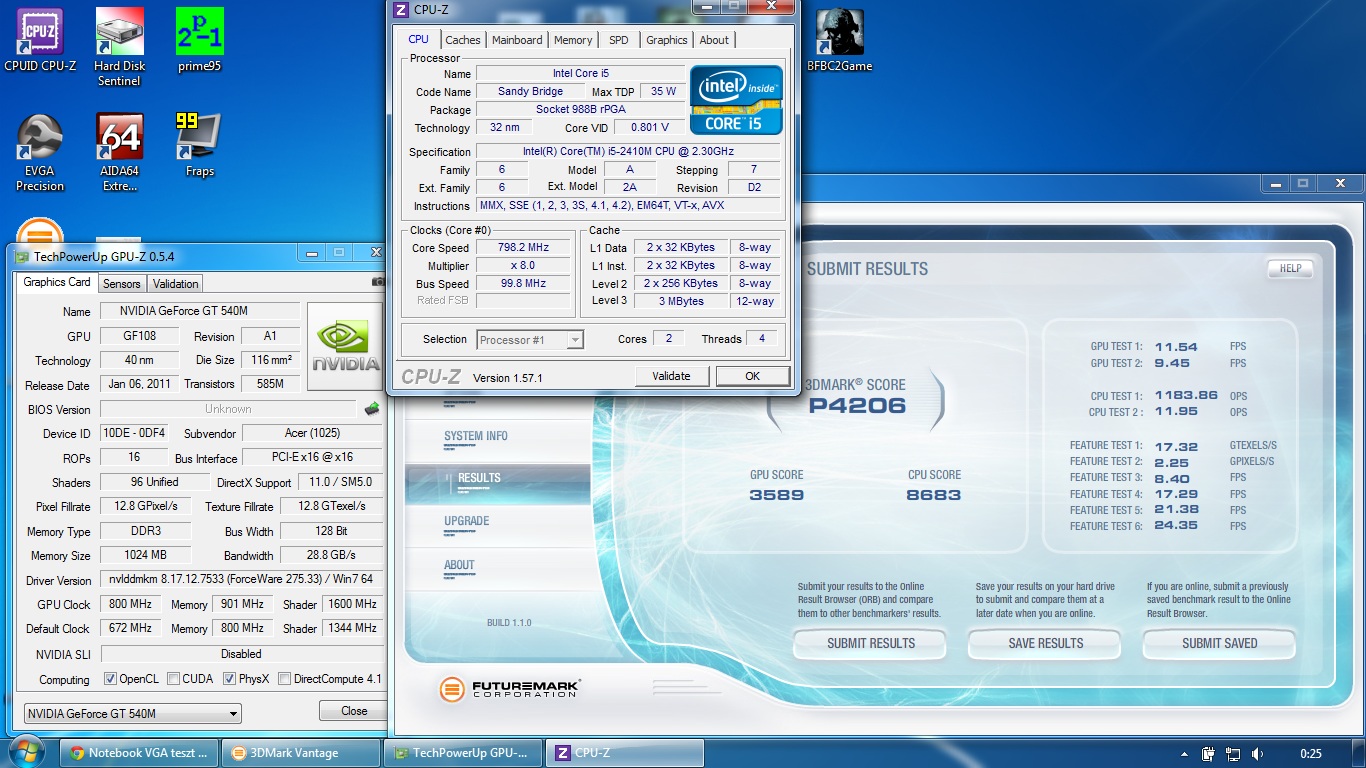The width and height of the screenshot is (1366, 768).
Task: Open CPUID CPU-Z desktop shortcut
Action: 40,41
